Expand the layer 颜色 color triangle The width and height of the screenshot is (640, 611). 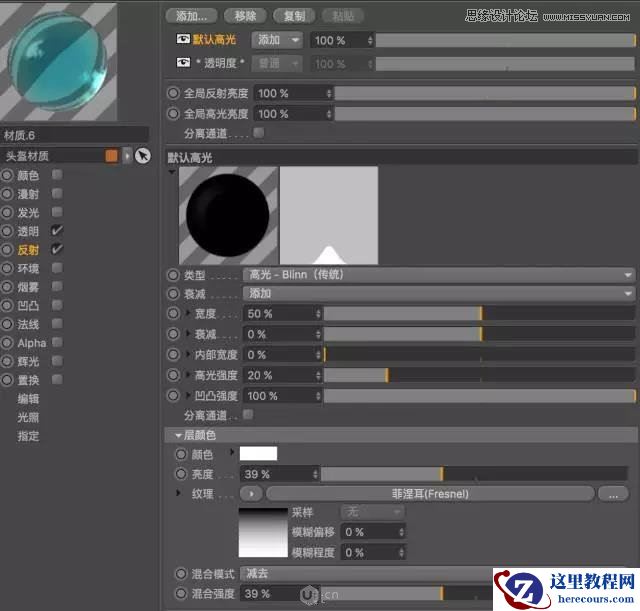pos(232,452)
